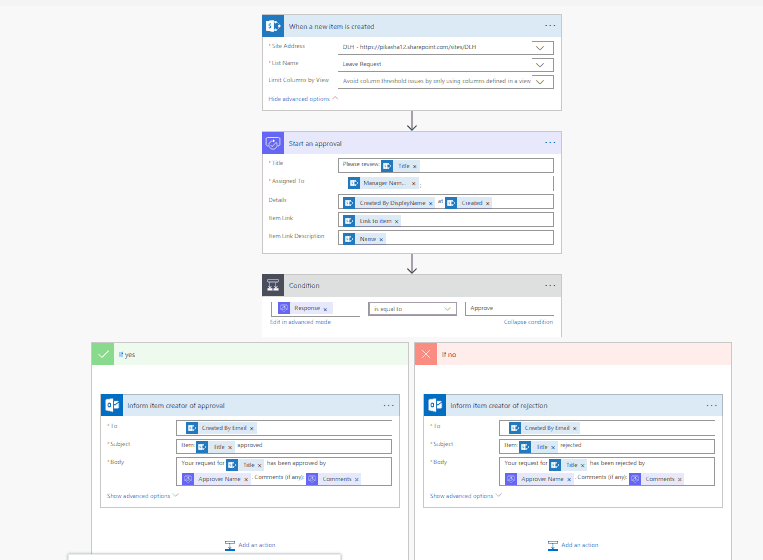Remove the Name token from Item Link Description
The image size is (763, 560).
381,239
